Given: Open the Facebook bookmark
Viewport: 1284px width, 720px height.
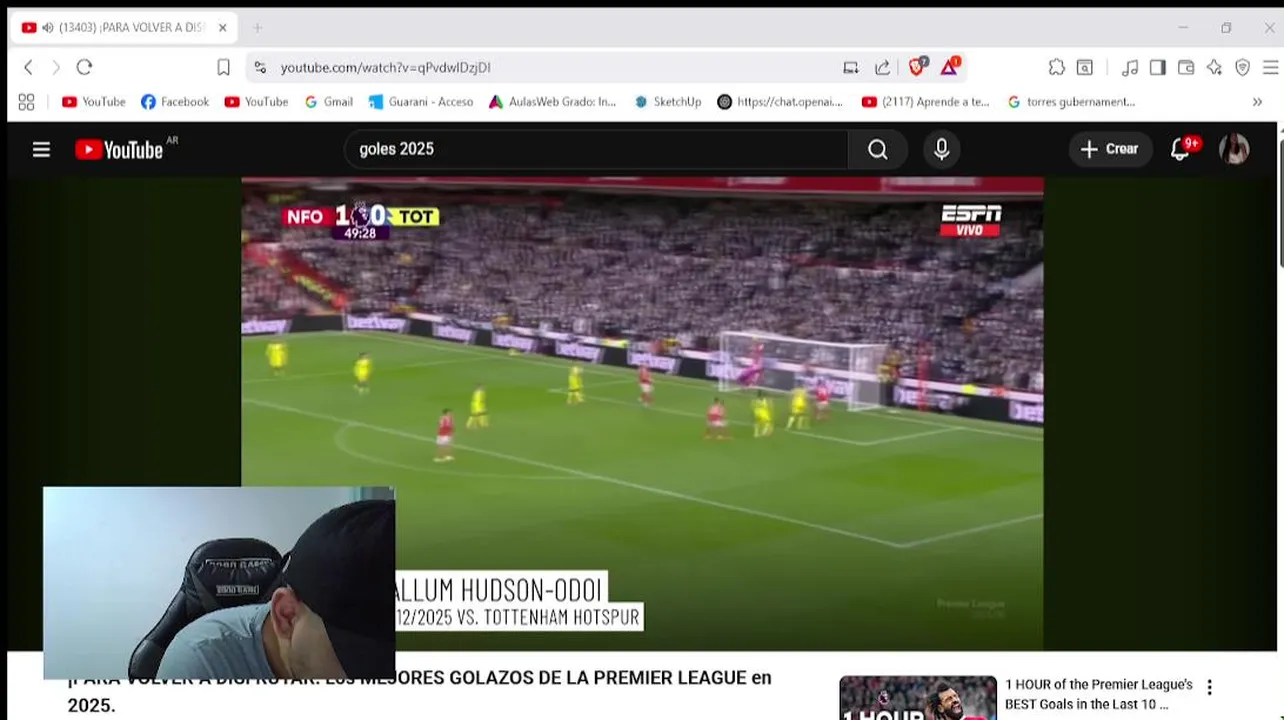Looking at the screenshot, I should pos(175,102).
